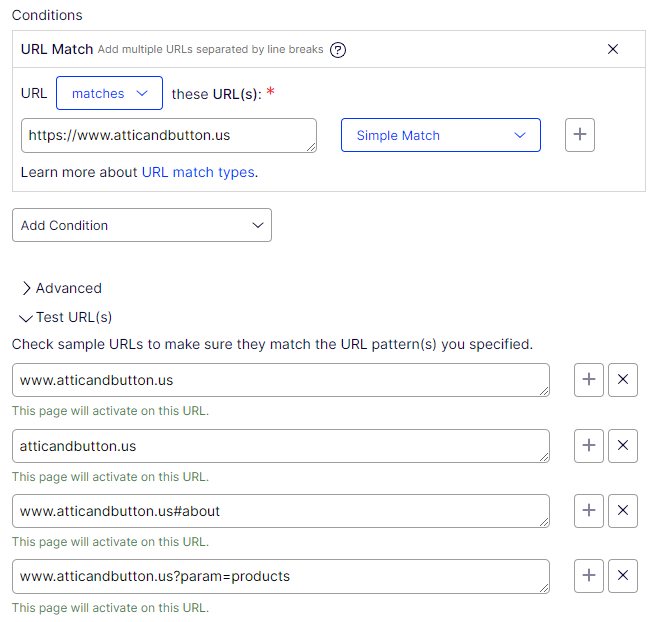Add test URL after param=products row
Image resolution: width=655 pixels, height=622 pixels.
[589, 576]
